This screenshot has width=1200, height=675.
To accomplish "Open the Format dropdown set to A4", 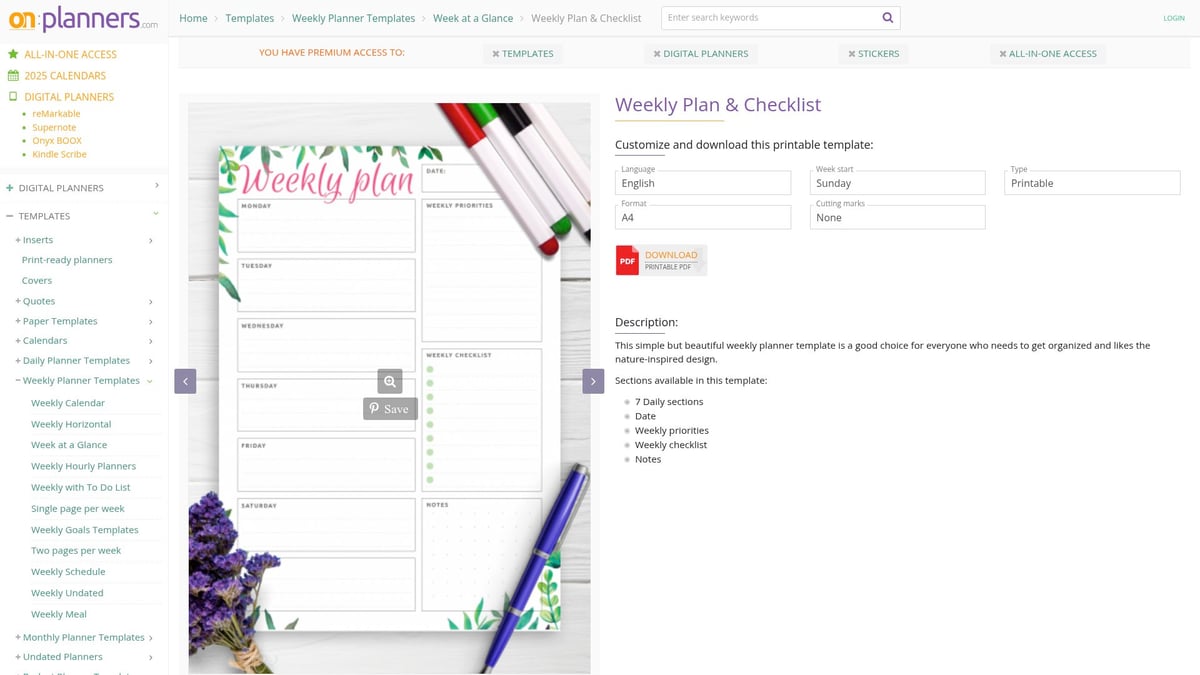I will pos(702,217).
